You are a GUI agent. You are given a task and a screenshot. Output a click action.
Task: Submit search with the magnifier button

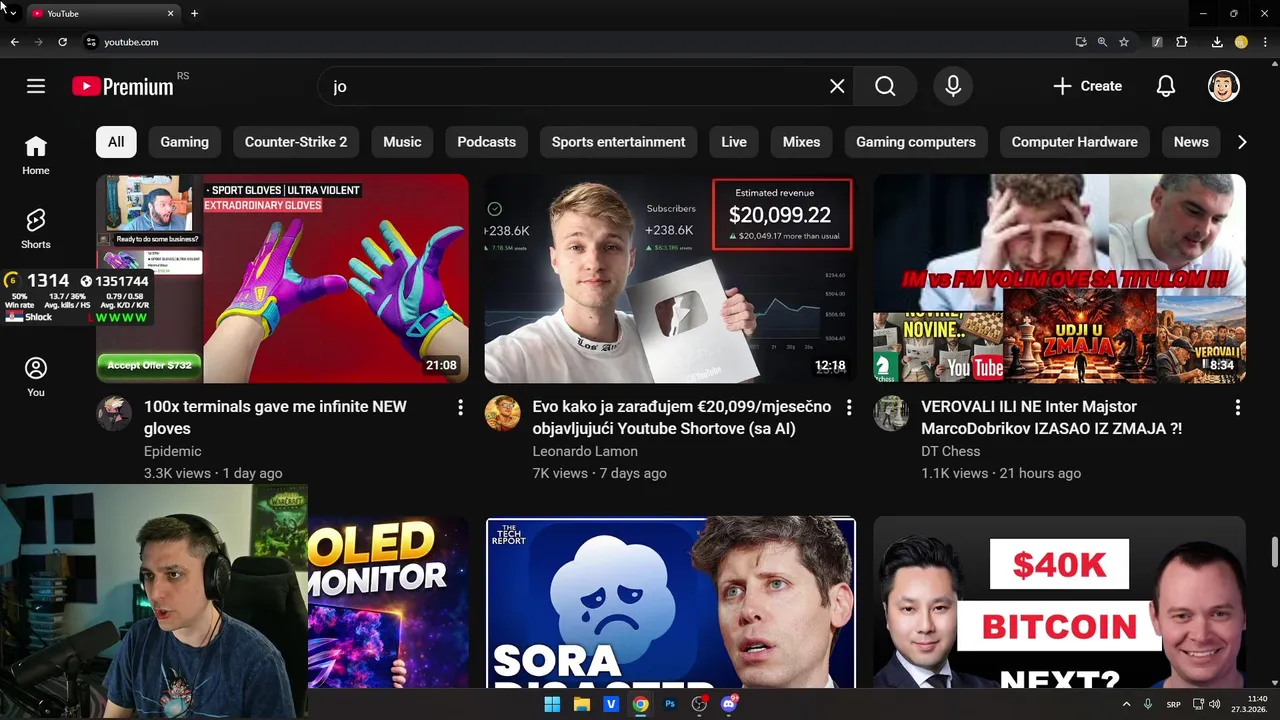pos(885,86)
